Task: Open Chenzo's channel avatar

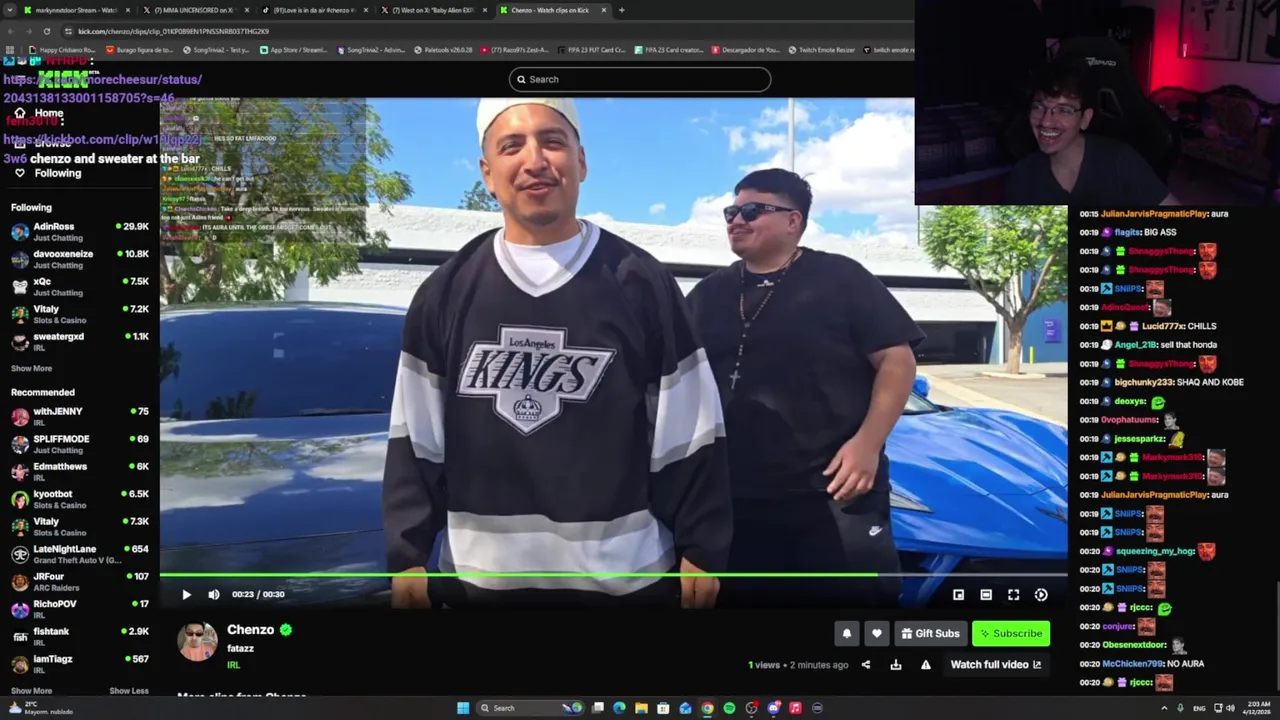Action: [x=197, y=641]
